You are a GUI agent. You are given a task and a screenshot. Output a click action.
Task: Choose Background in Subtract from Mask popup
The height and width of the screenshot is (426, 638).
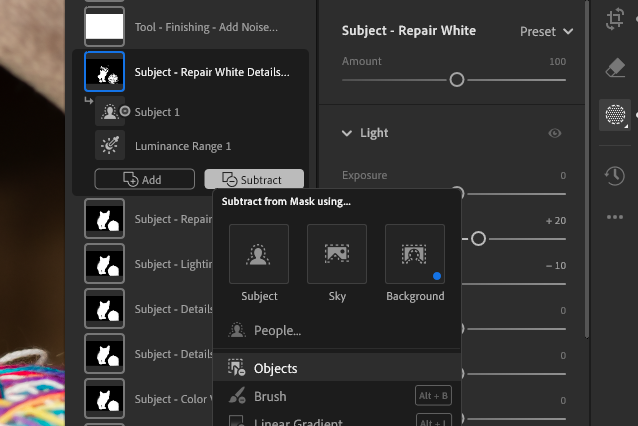point(415,254)
